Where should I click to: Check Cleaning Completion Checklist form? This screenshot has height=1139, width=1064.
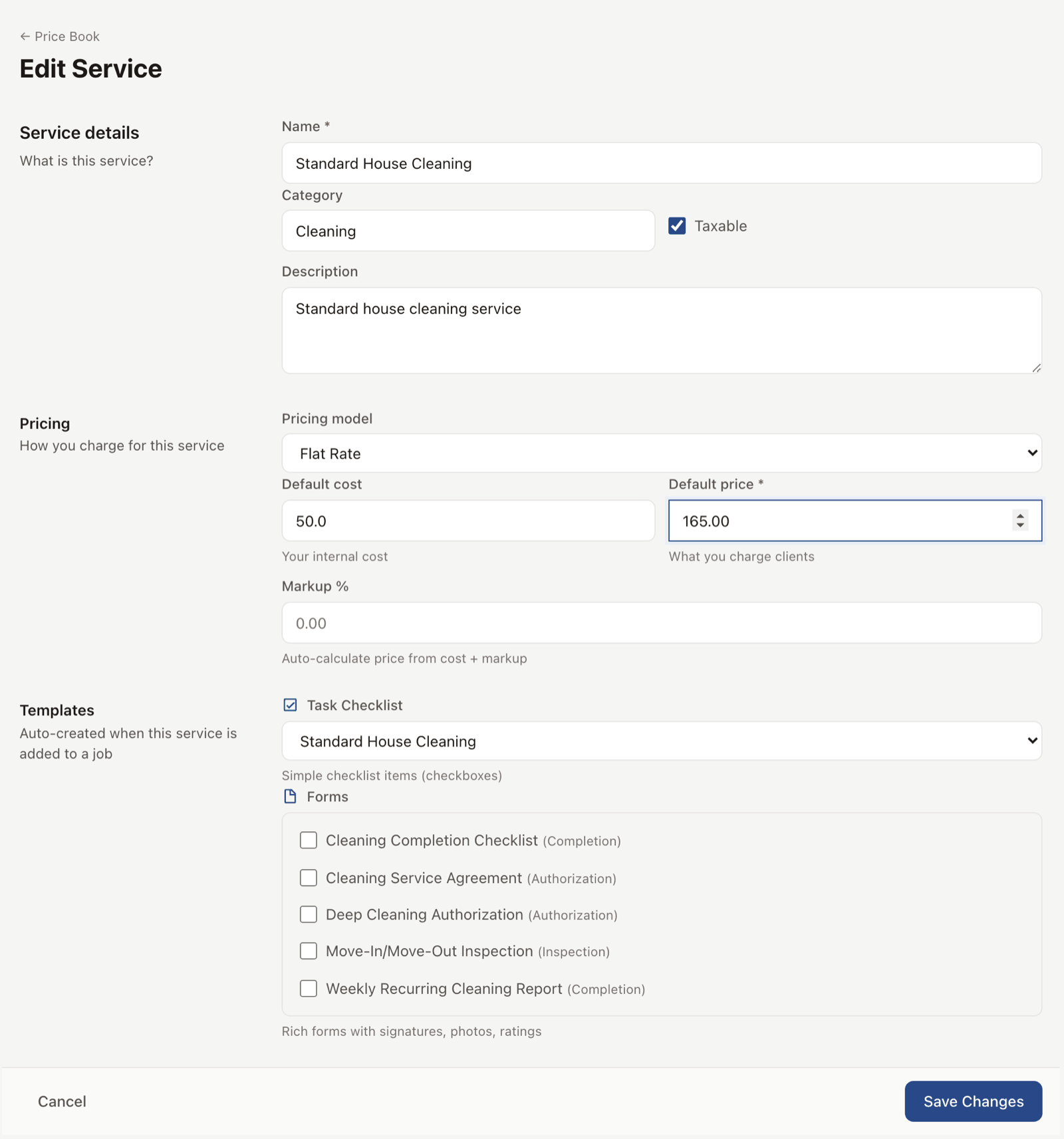coord(309,840)
